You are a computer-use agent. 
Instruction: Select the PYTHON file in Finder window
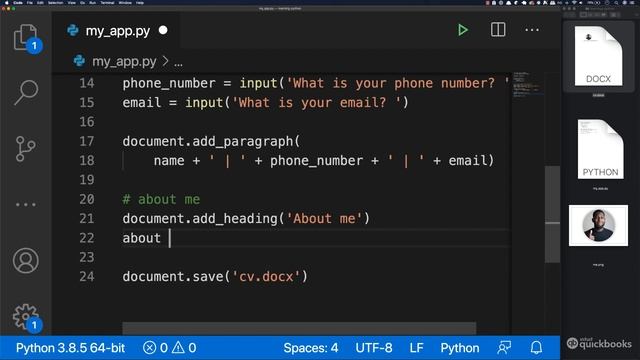click(600, 149)
